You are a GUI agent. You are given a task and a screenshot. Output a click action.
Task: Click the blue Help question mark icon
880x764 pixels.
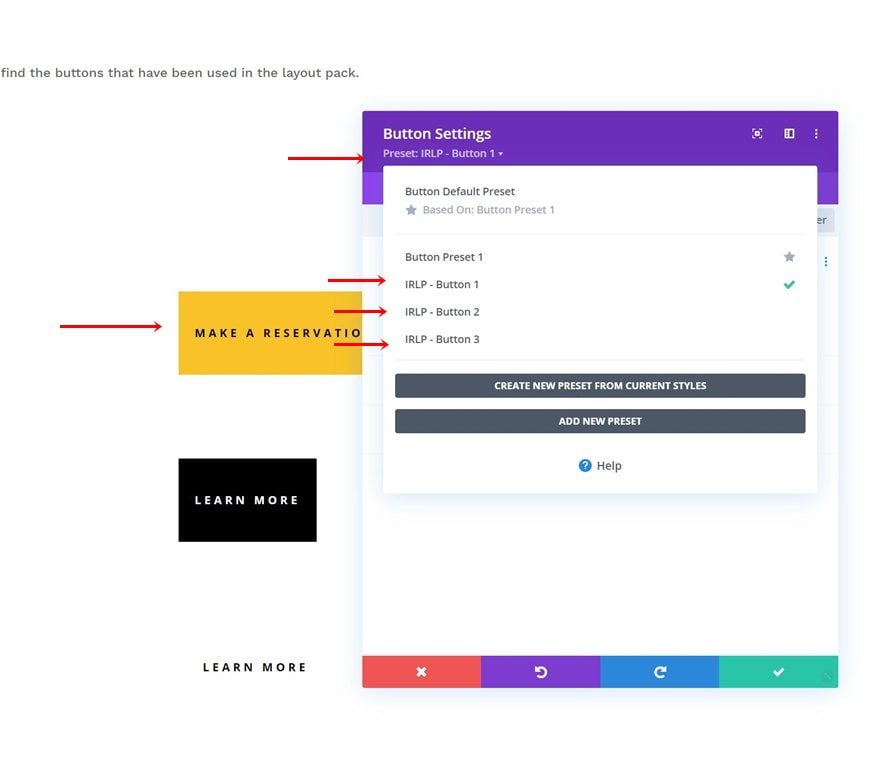(585, 466)
